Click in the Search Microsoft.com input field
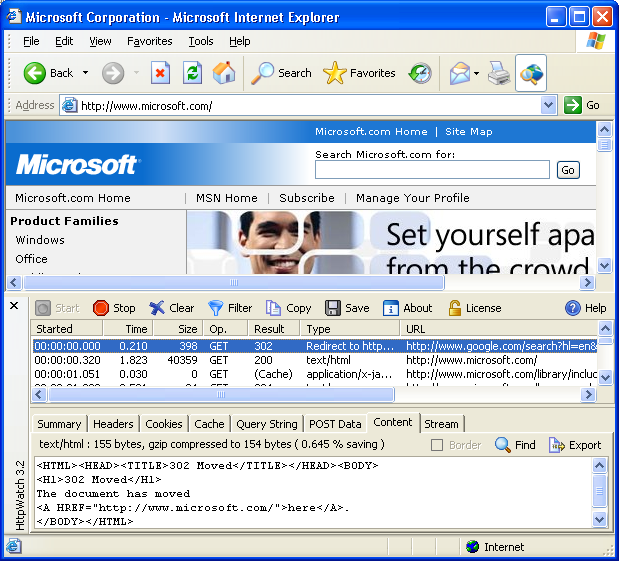Viewport: 619px width, 561px height. tap(432, 169)
